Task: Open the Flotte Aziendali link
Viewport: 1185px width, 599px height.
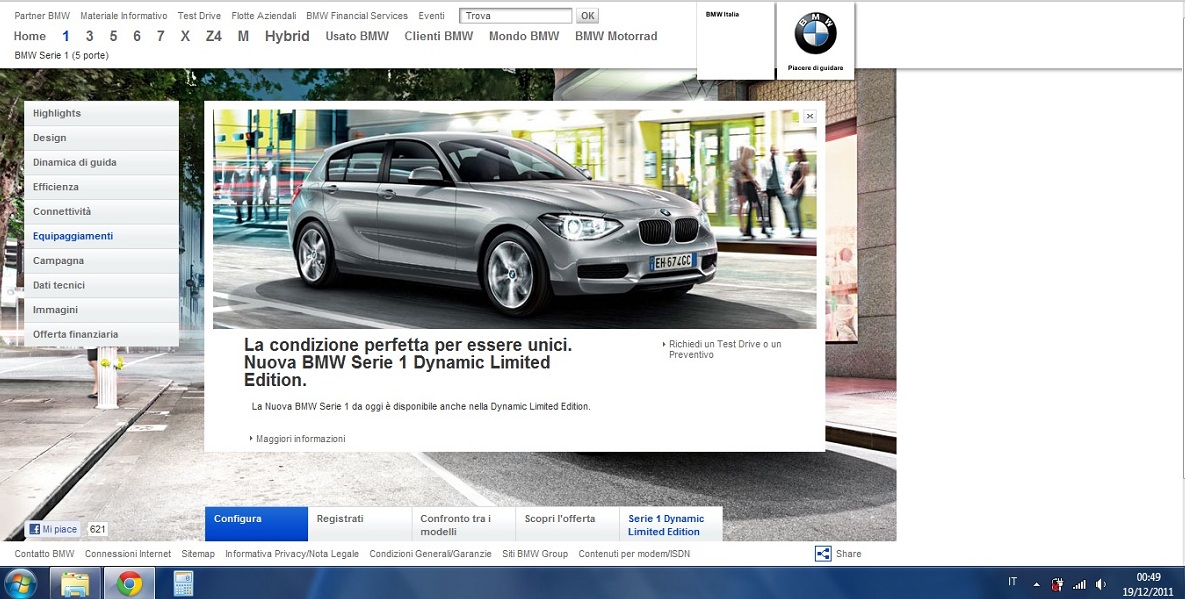Action: pos(264,16)
